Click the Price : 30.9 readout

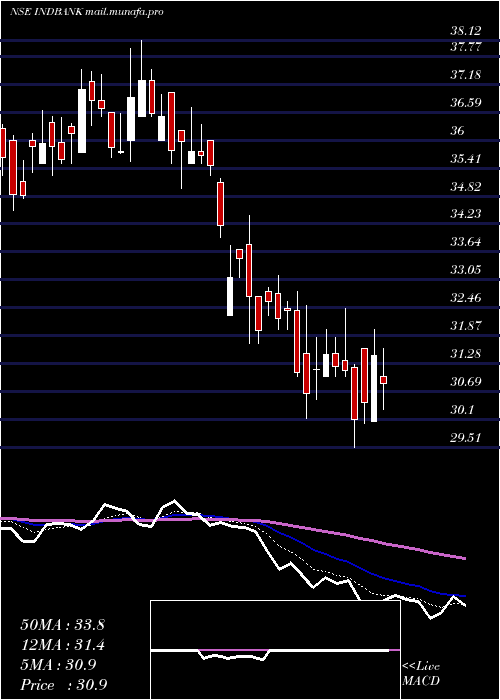(62, 685)
